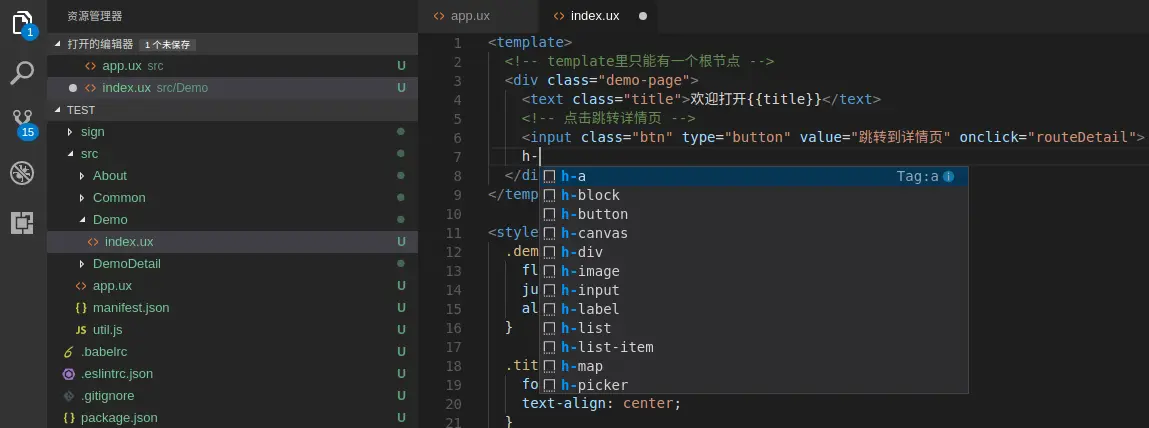
Task: Collapse the Demo folder
Action: click(x=82, y=220)
